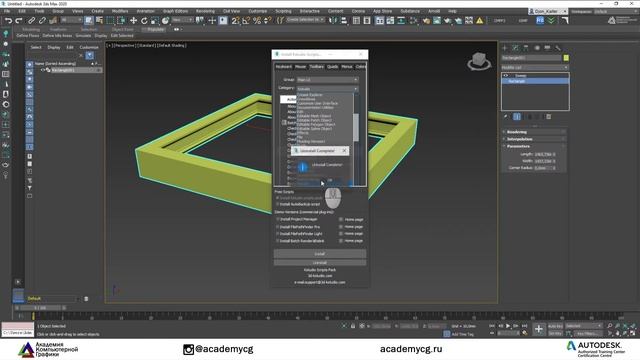Click the object name field Rectangle001
The image size is (640, 360).
point(531,58)
